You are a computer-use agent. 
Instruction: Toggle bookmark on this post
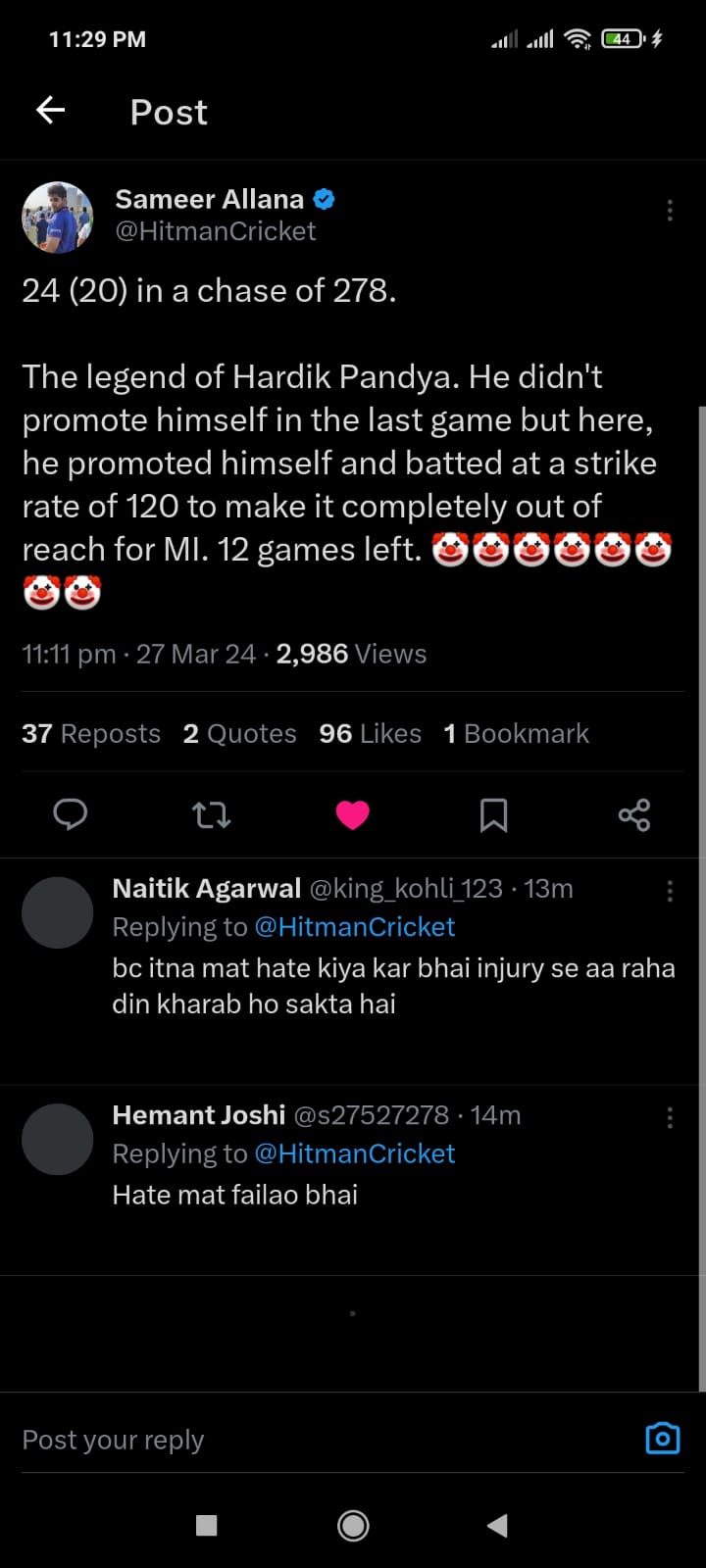(493, 814)
